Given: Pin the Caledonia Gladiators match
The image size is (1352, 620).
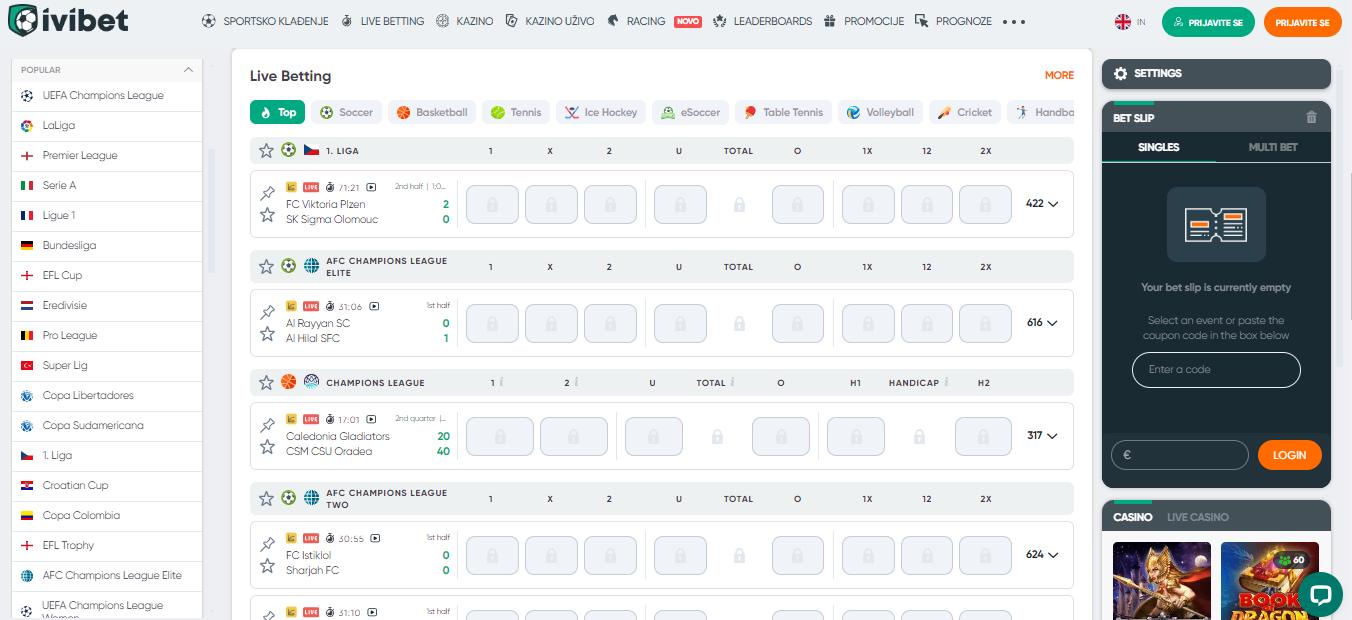Looking at the screenshot, I should tap(267, 425).
